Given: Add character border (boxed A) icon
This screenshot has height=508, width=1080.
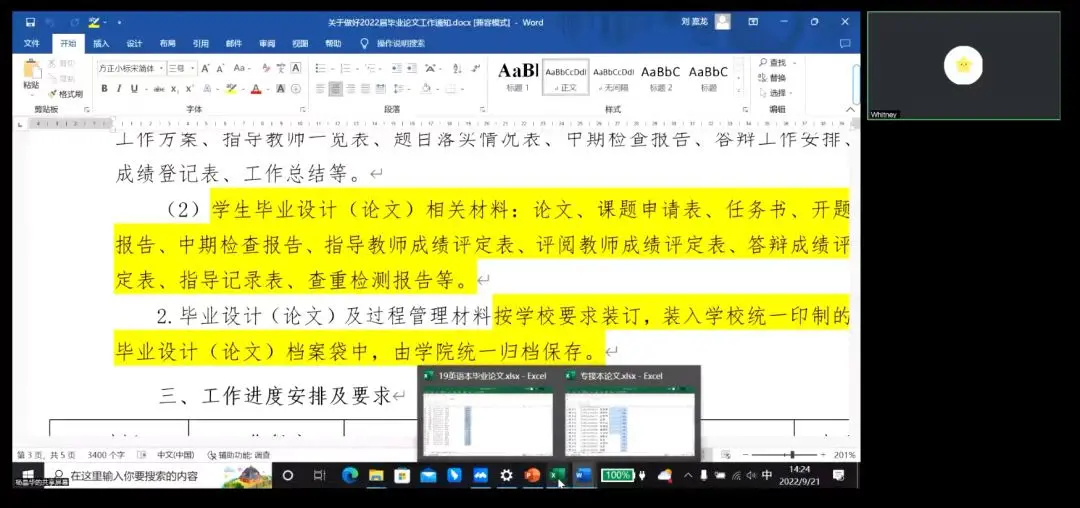Looking at the screenshot, I should (x=295, y=68).
